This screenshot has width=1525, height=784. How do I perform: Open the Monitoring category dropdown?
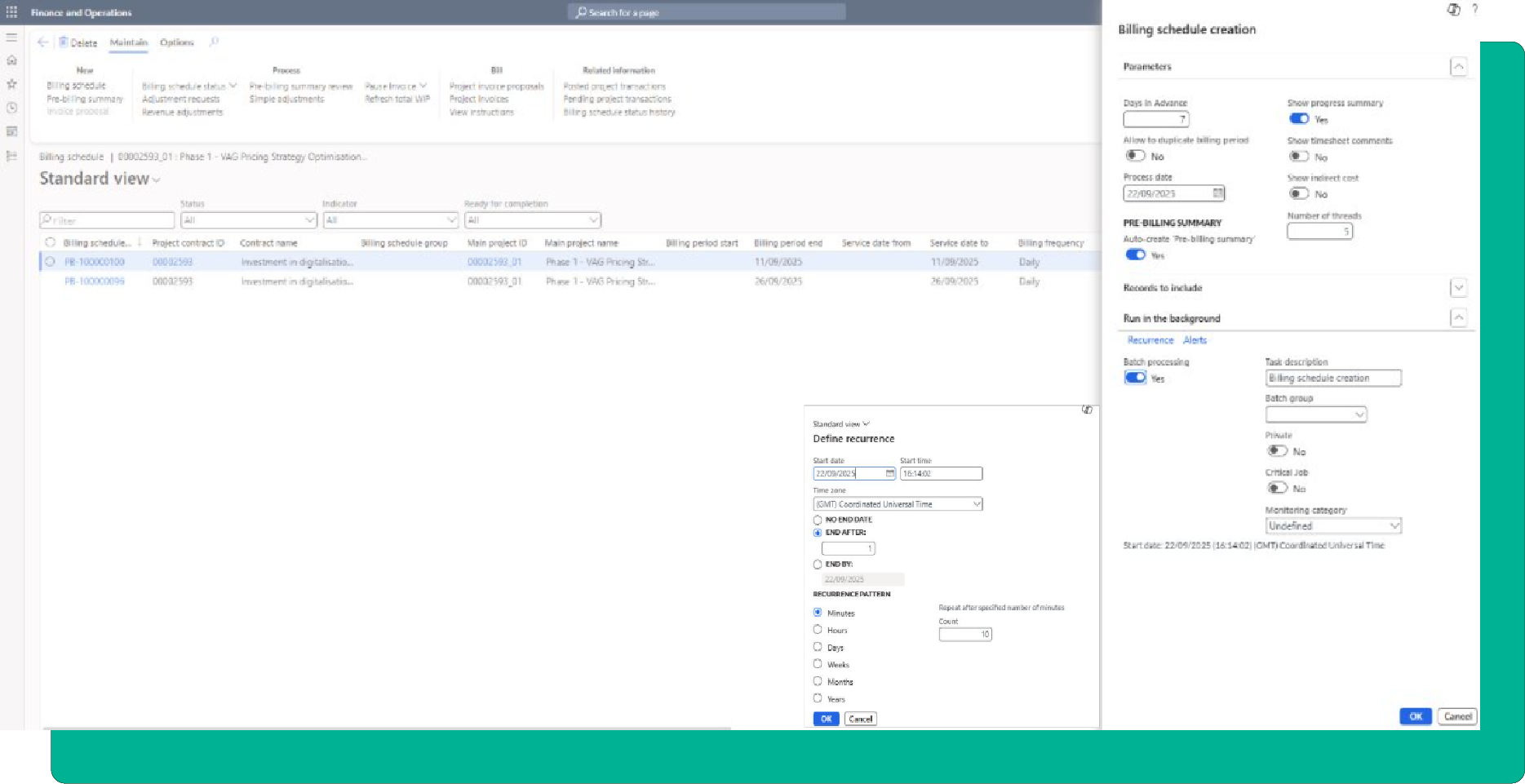1394,526
